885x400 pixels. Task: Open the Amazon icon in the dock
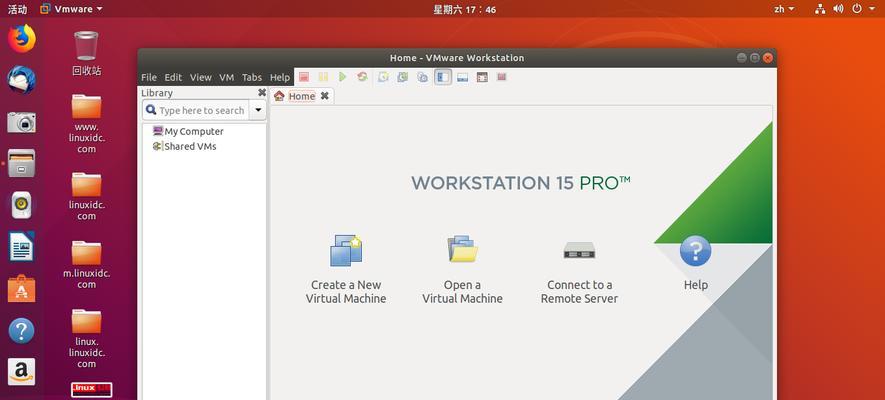click(x=21, y=372)
